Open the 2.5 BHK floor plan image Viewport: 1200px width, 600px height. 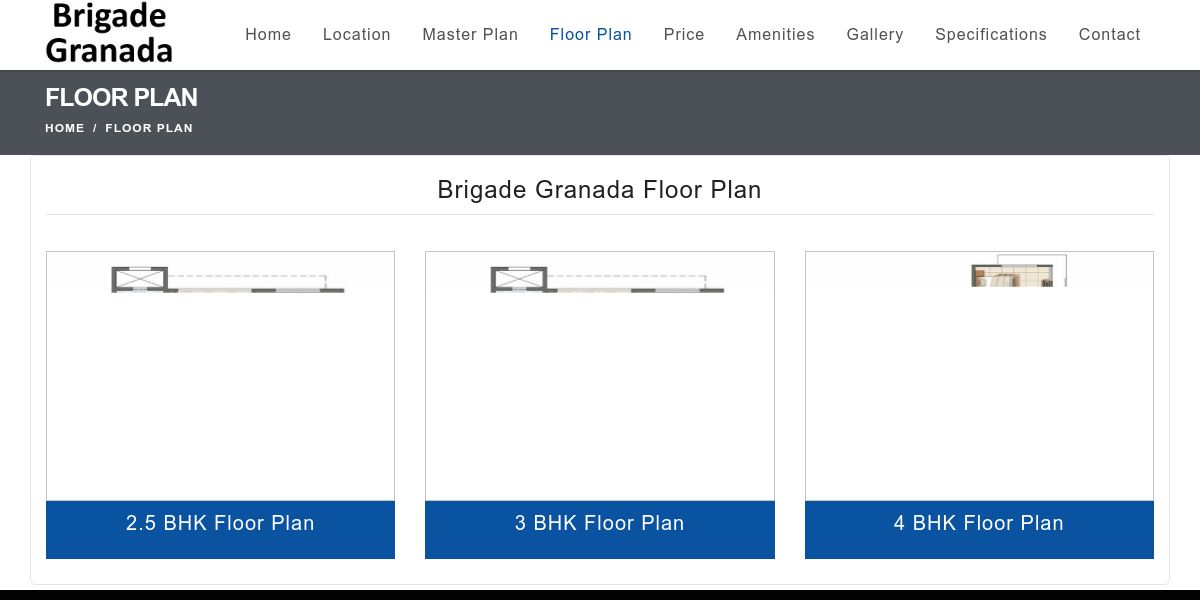[220, 376]
